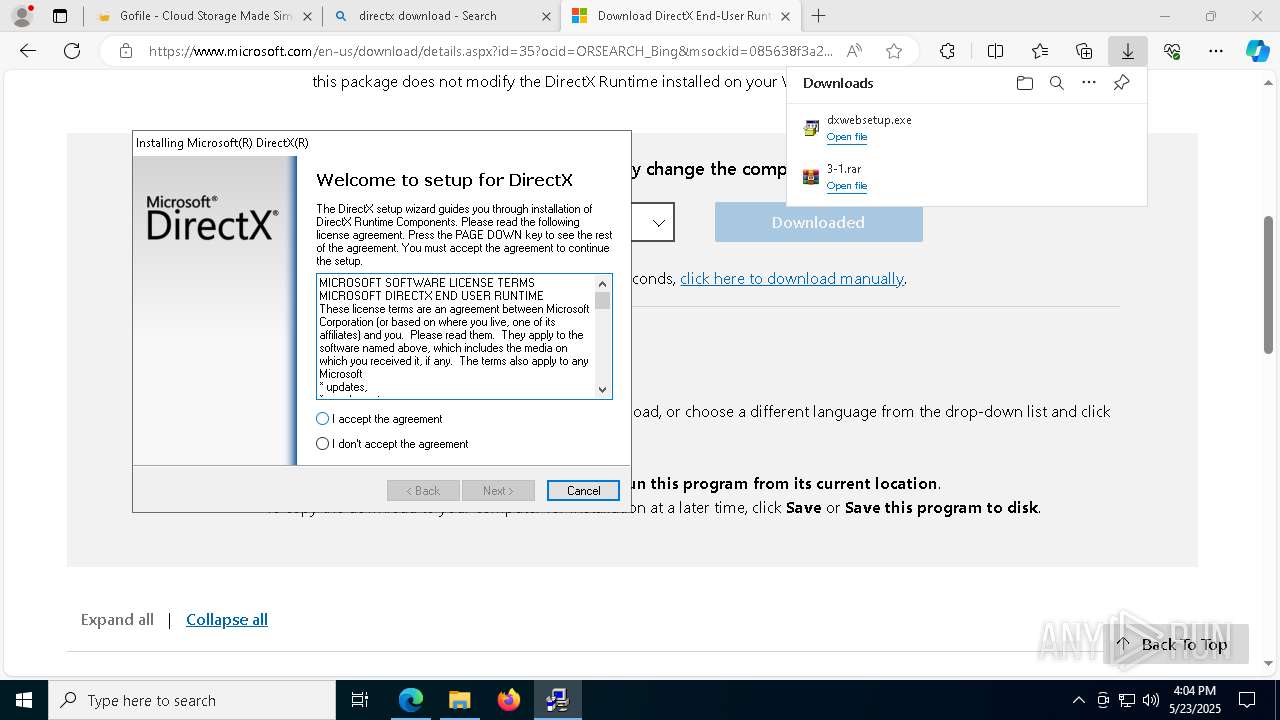Open file link for 3-1.rar
The image size is (1280, 720).
point(847,186)
